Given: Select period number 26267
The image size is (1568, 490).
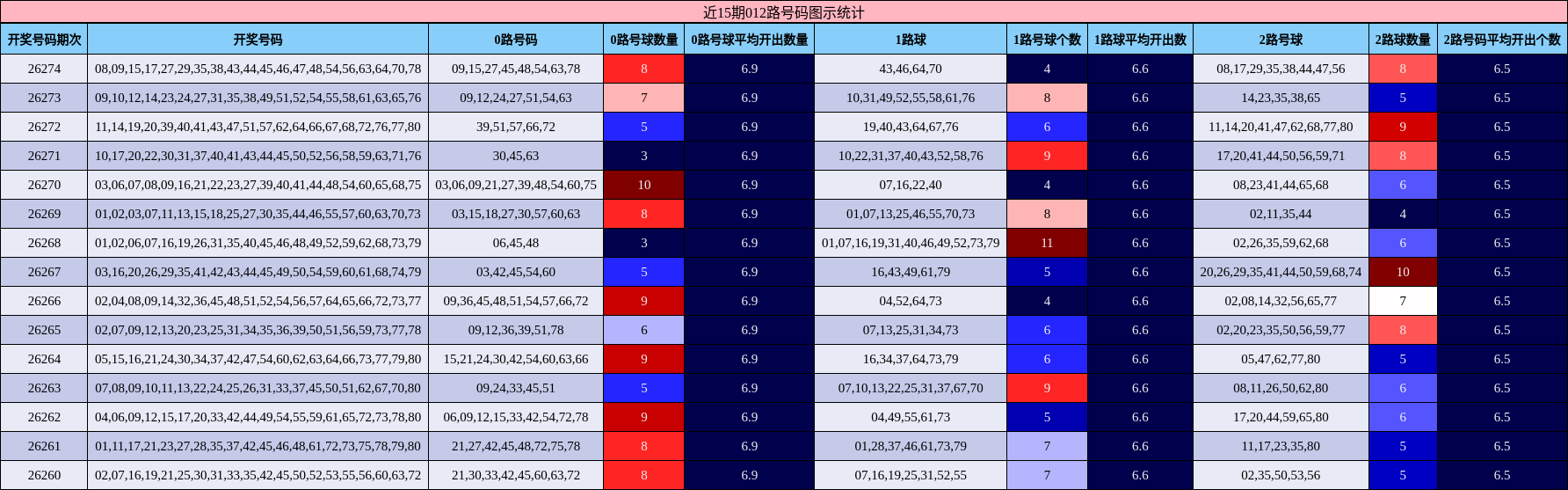Looking at the screenshot, I should (x=44, y=272).
